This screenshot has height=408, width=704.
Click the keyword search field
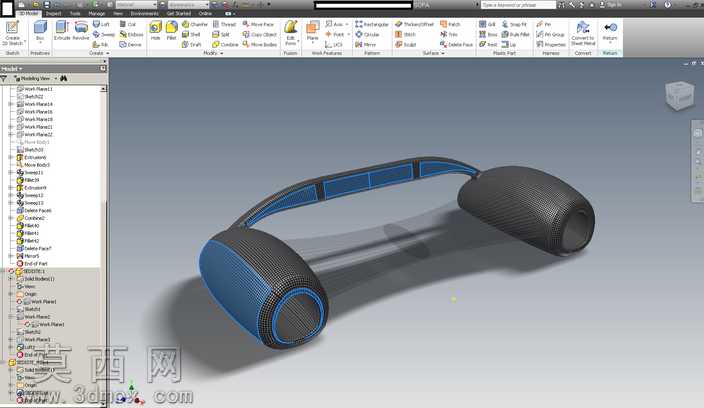[518, 5]
